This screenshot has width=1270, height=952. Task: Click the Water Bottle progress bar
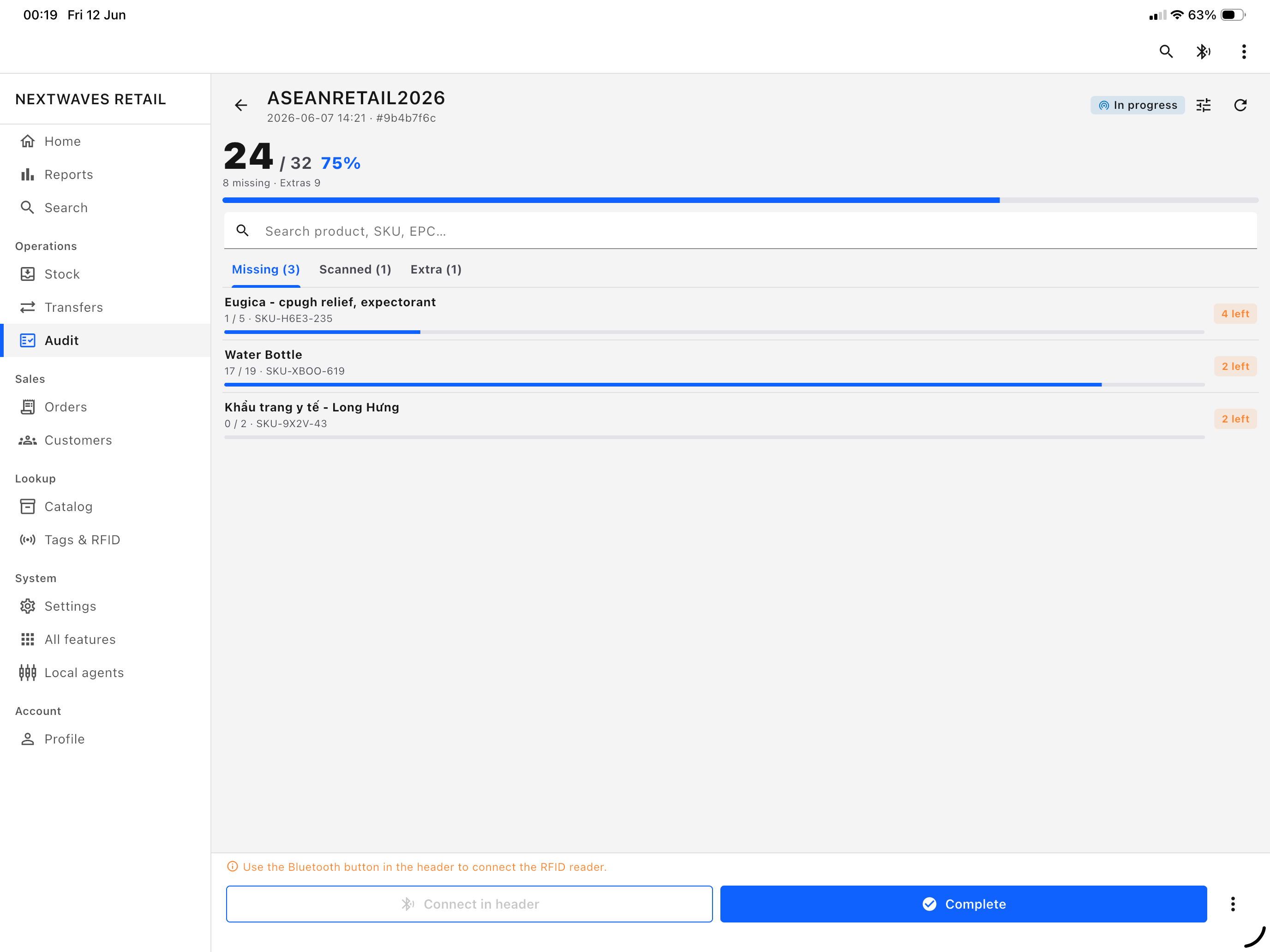pos(714,385)
